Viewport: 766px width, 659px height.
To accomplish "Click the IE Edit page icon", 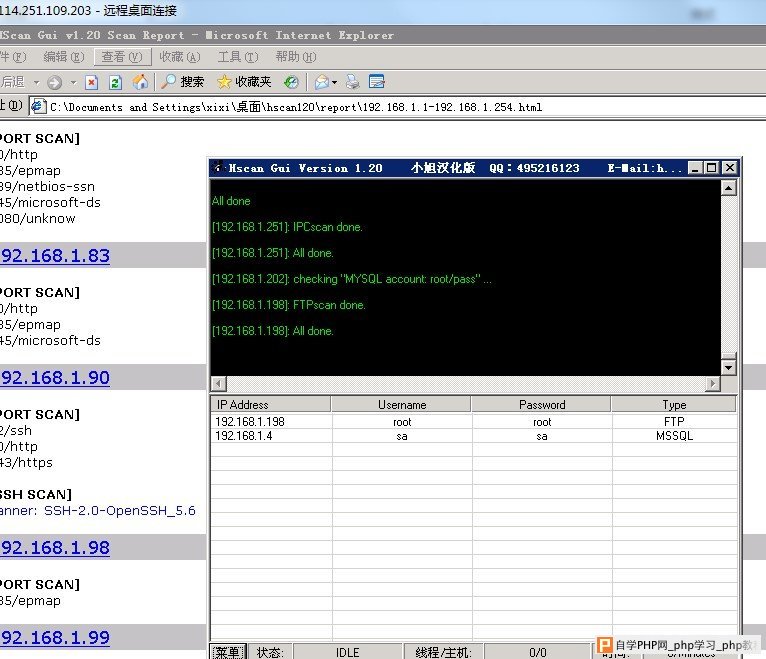I will click(x=377, y=81).
